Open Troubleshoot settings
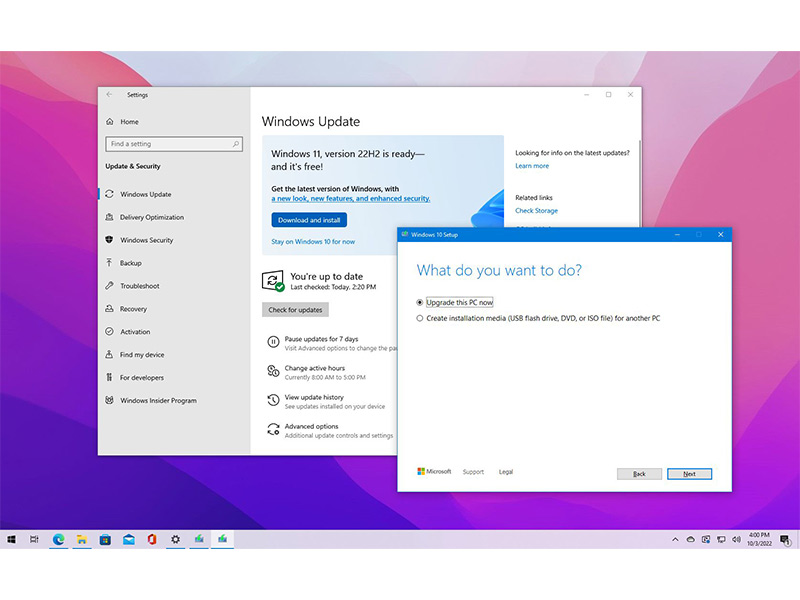800x600 pixels. coord(139,286)
